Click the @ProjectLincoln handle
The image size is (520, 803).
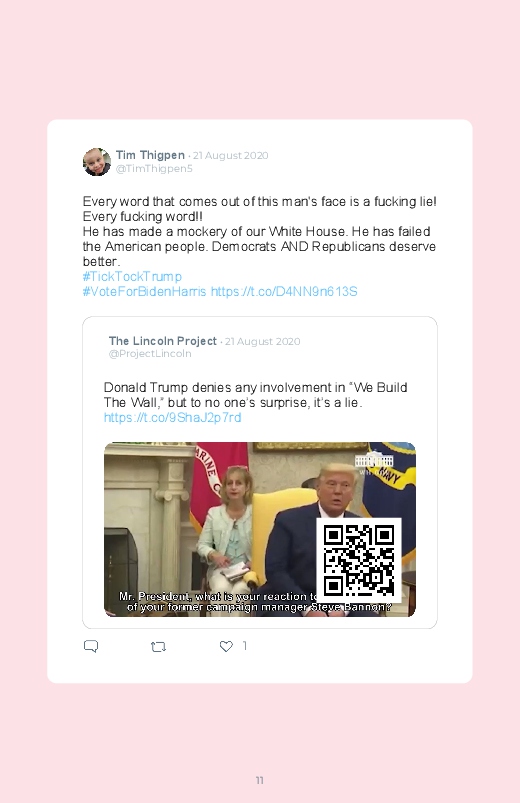[x=150, y=354]
